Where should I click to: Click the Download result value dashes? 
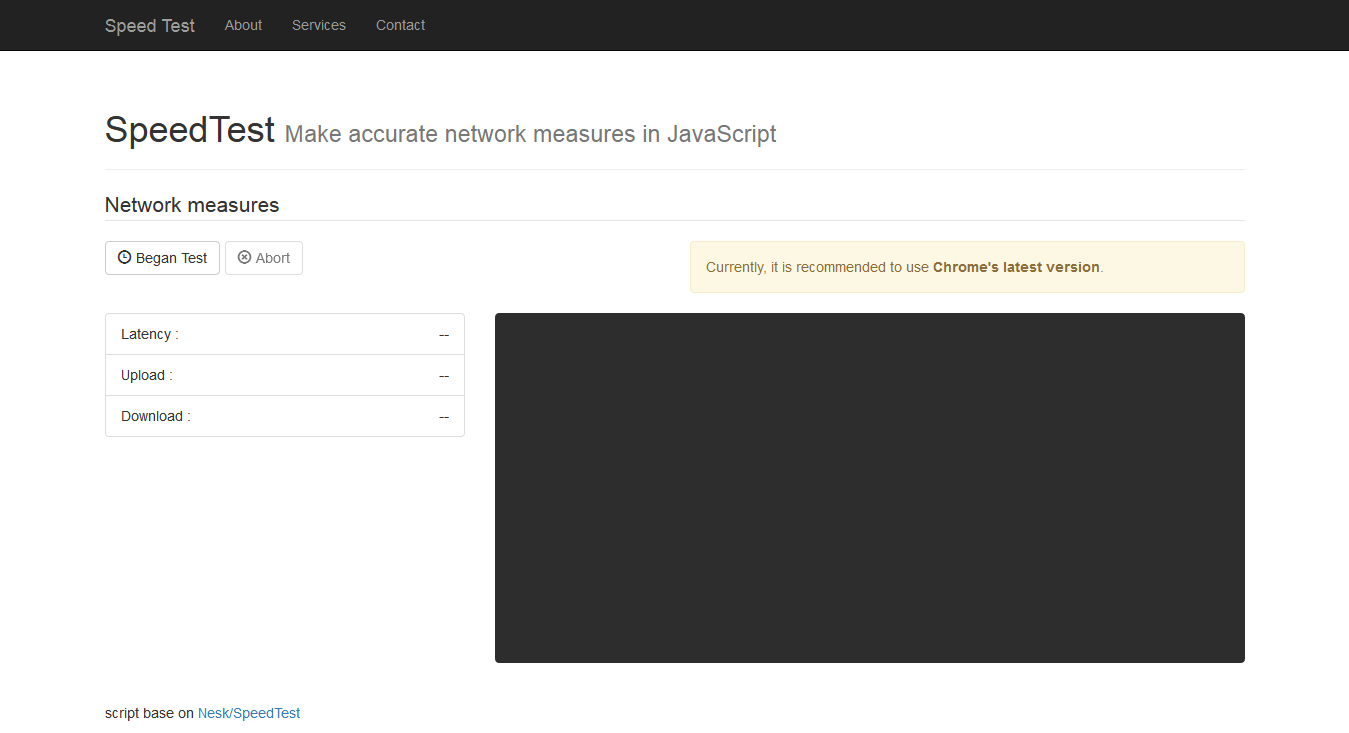pyautogui.click(x=444, y=416)
